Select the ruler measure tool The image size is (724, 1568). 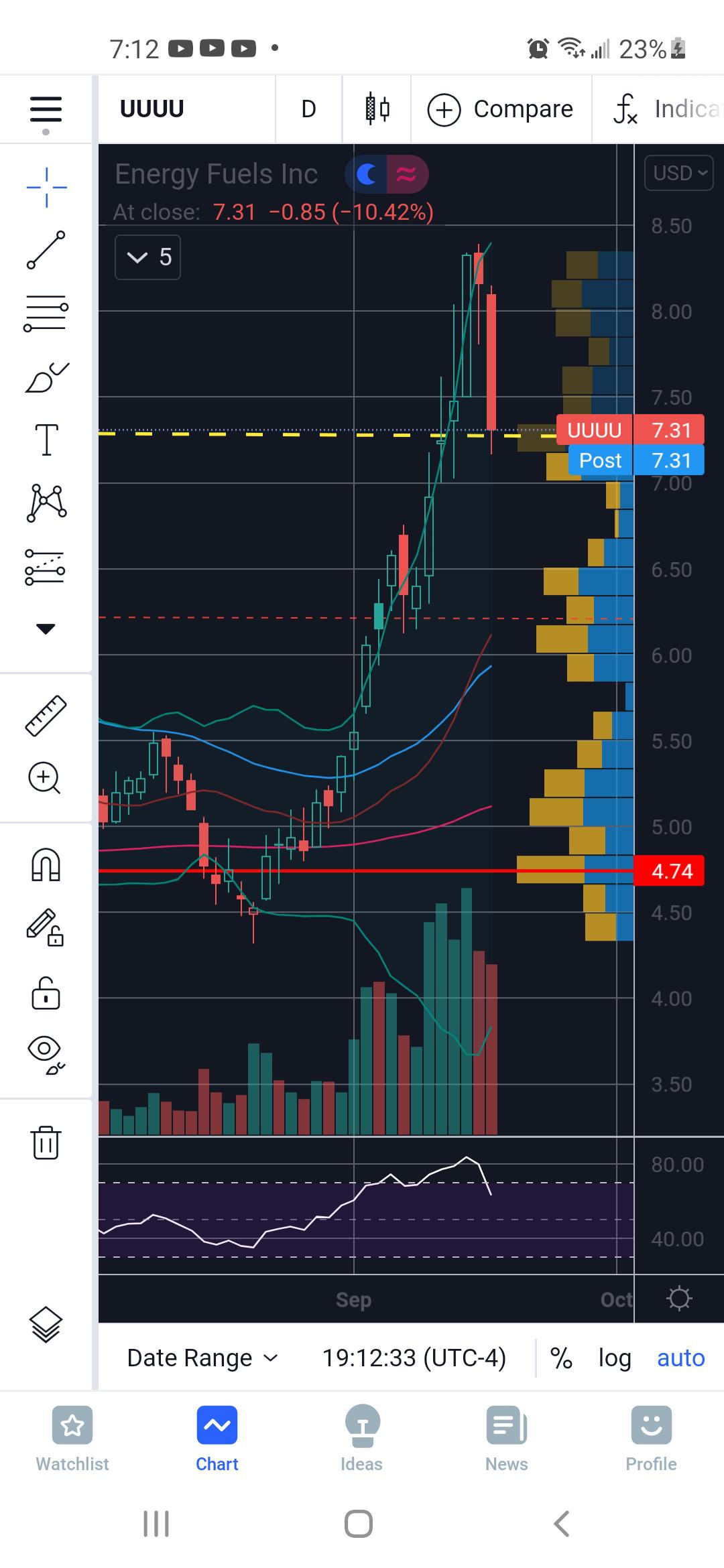point(46,716)
